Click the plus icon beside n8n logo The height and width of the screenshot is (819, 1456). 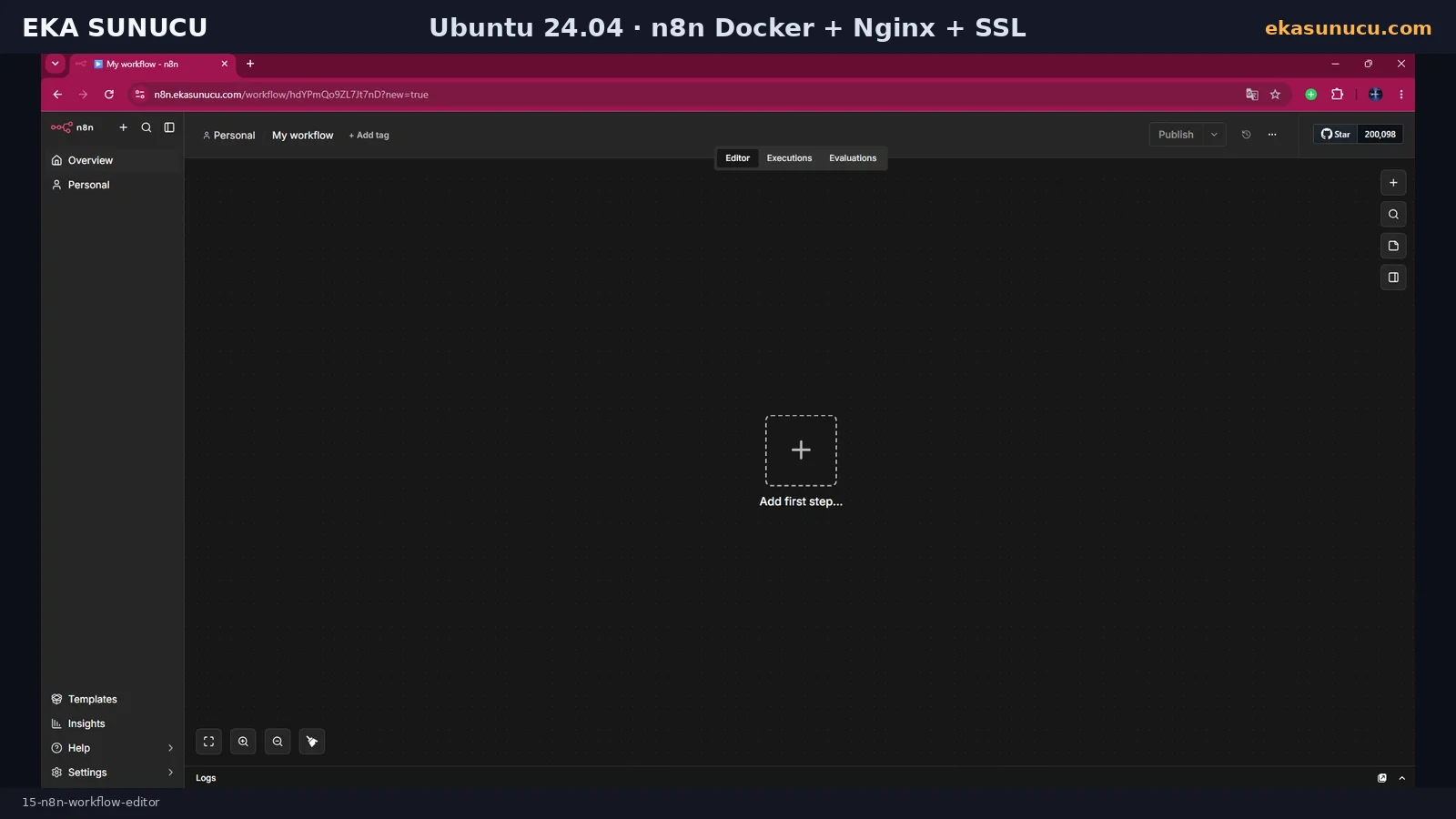pyautogui.click(x=124, y=127)
